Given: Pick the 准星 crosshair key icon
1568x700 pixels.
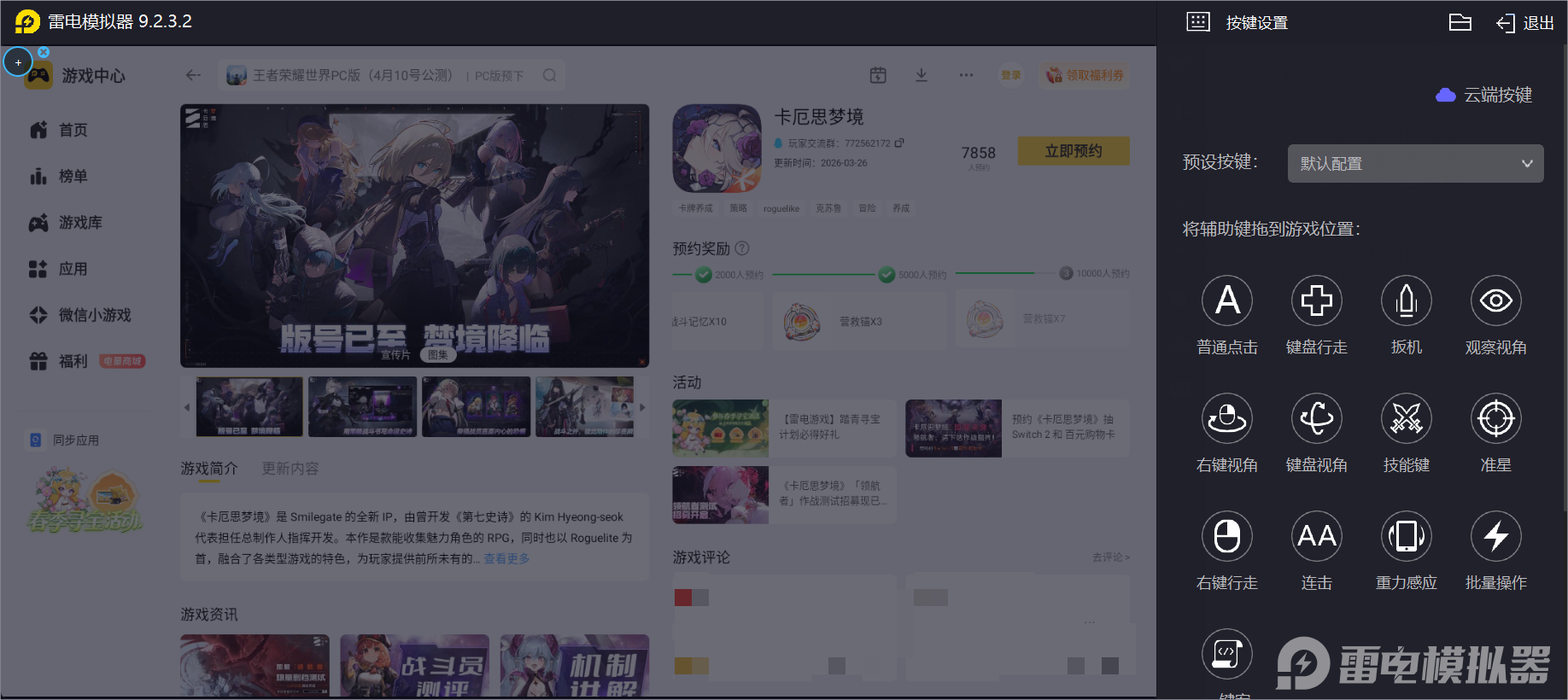Looking at the screenshot, I should (x=1496, y=418).
